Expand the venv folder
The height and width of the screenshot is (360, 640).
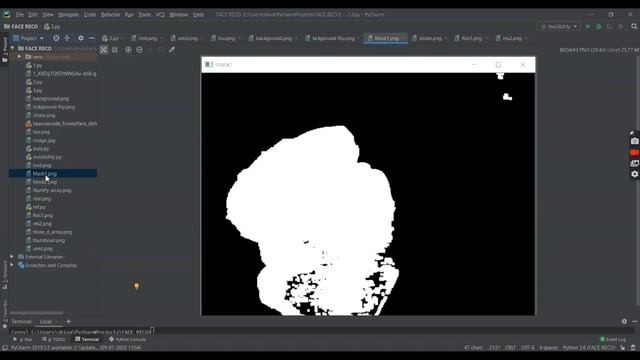(x=19, y=57)
